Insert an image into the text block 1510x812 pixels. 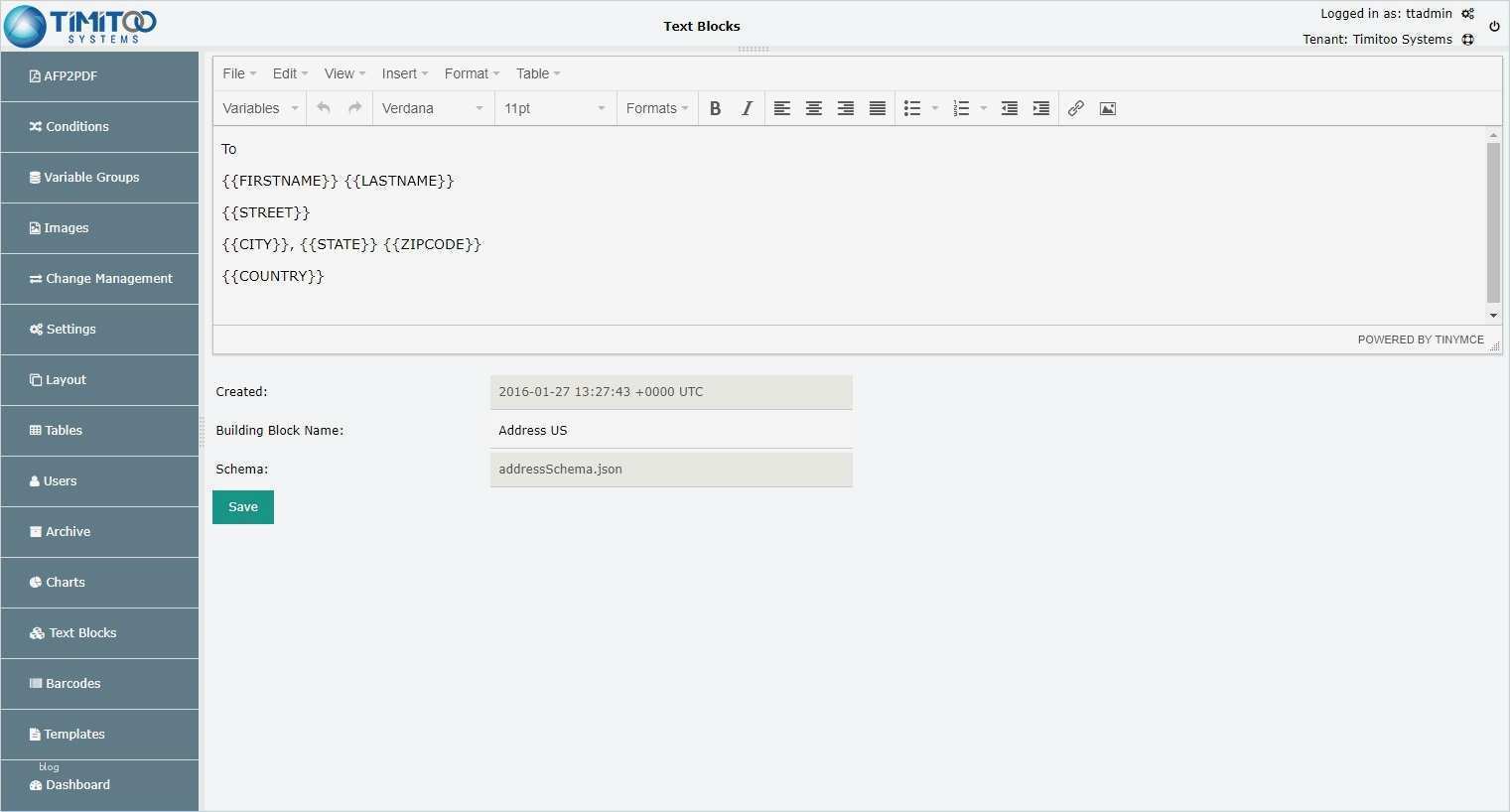click(1108, 108)
